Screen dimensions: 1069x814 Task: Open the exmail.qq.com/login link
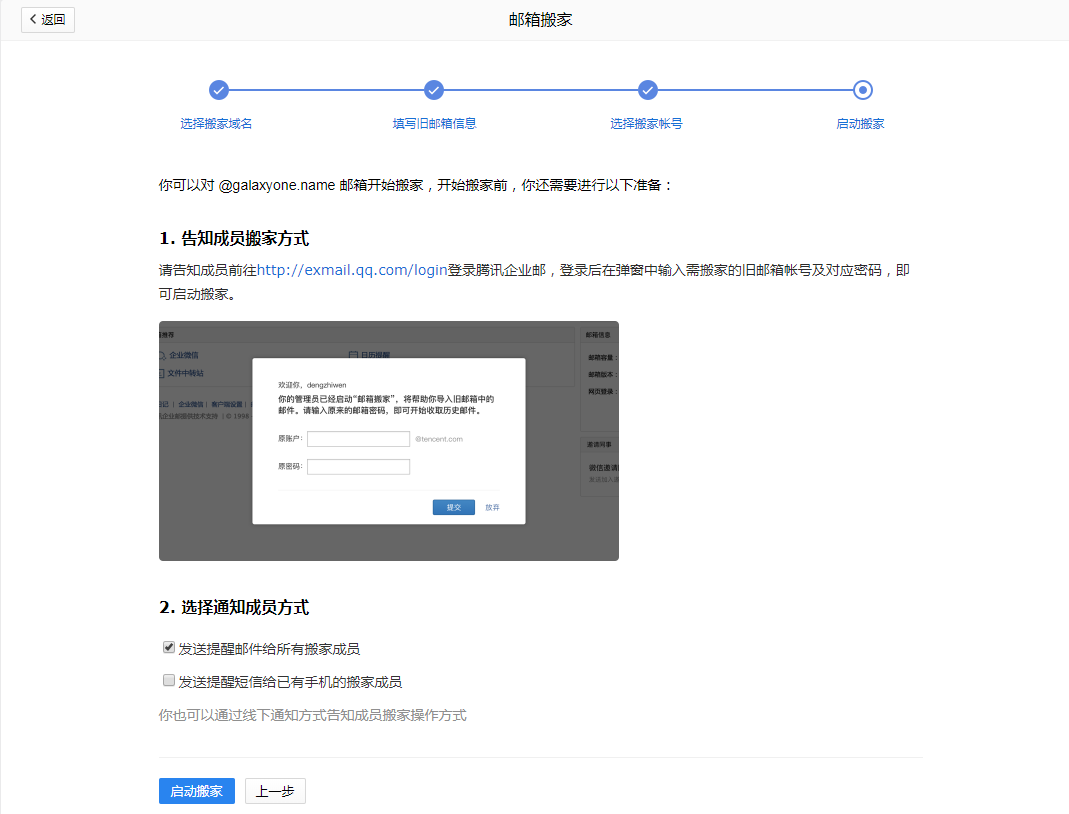click(352, 271)
